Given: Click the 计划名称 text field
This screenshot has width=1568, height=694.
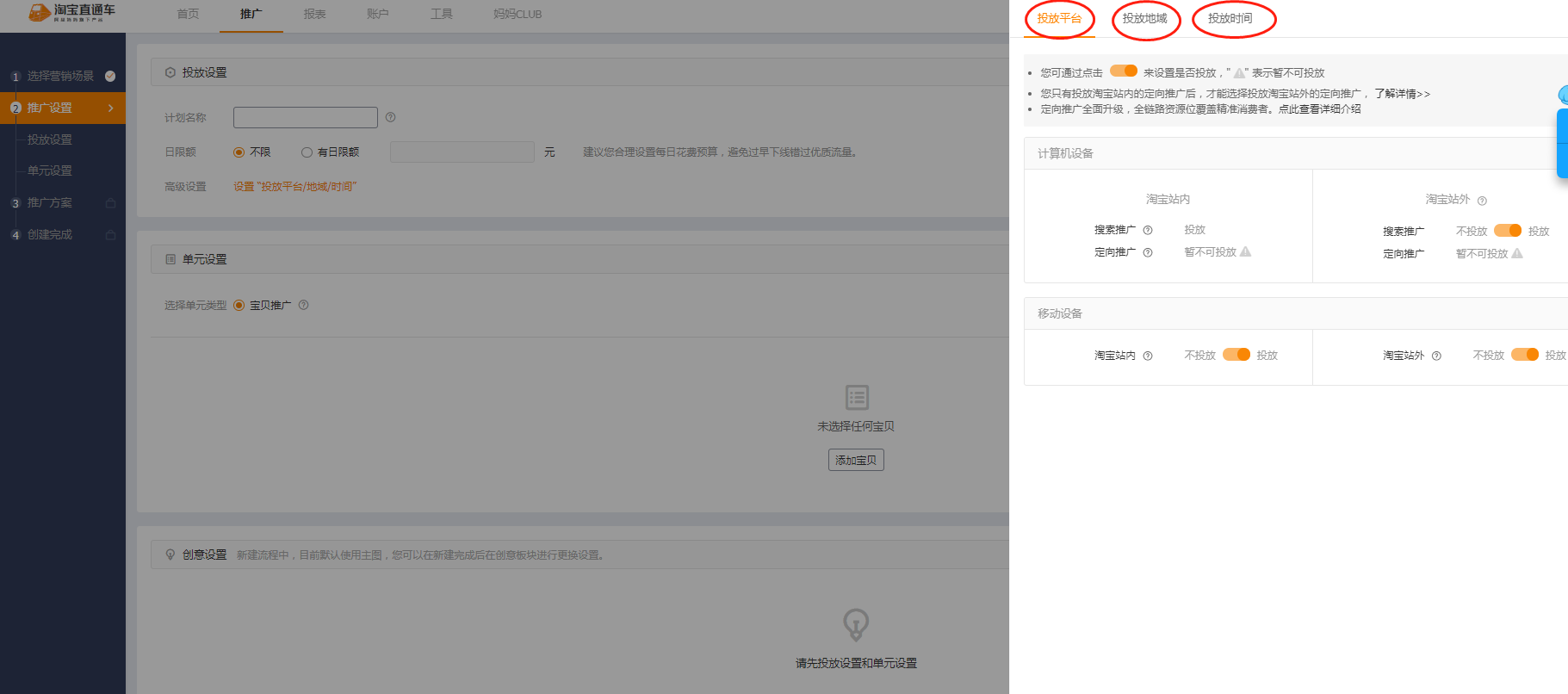Looking at the screenshot, I should tap(305, 117).
